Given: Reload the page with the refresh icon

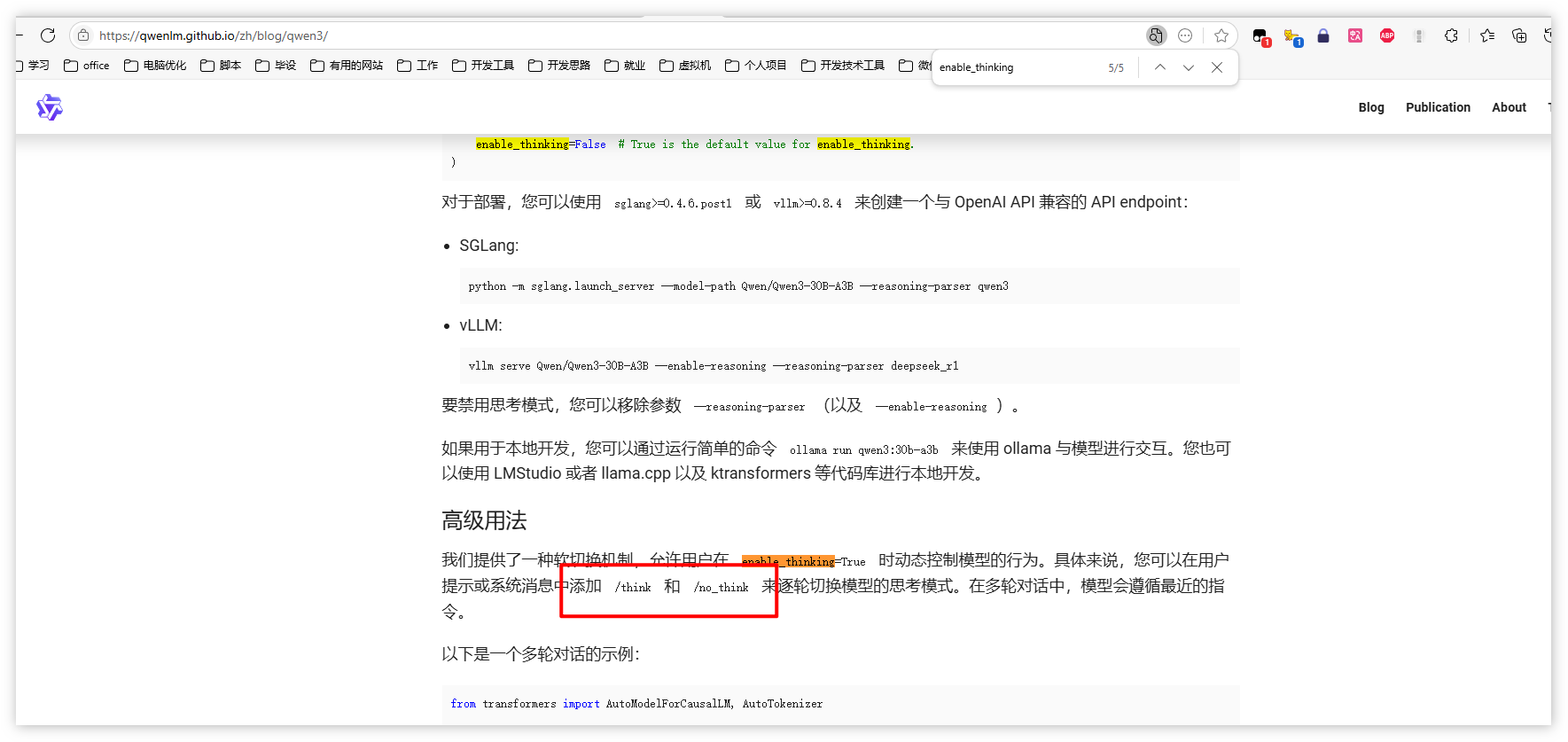Looking at the screenshot, I should tap(48, 35).
